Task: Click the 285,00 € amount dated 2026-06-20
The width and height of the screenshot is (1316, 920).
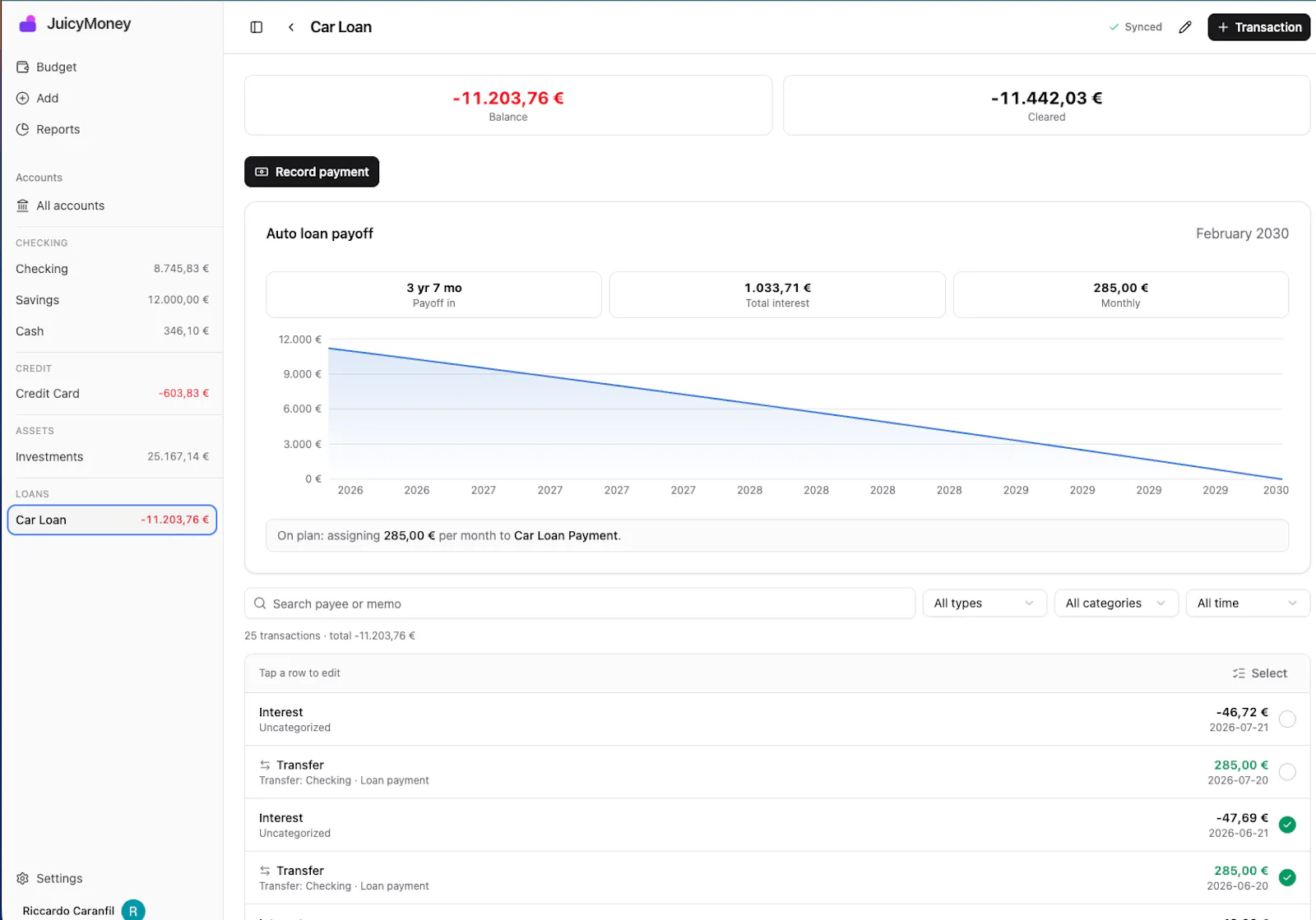Action: [1241, 871]
